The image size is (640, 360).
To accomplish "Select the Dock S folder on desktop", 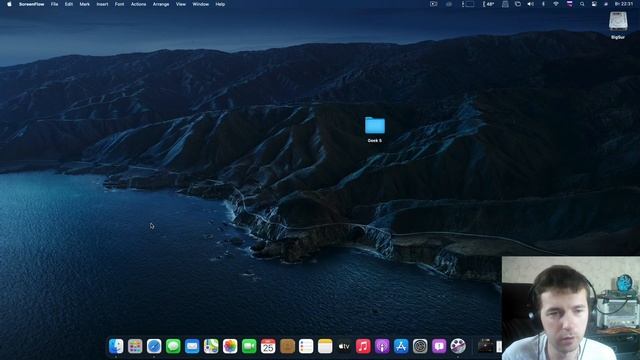I will coord(375,129).
